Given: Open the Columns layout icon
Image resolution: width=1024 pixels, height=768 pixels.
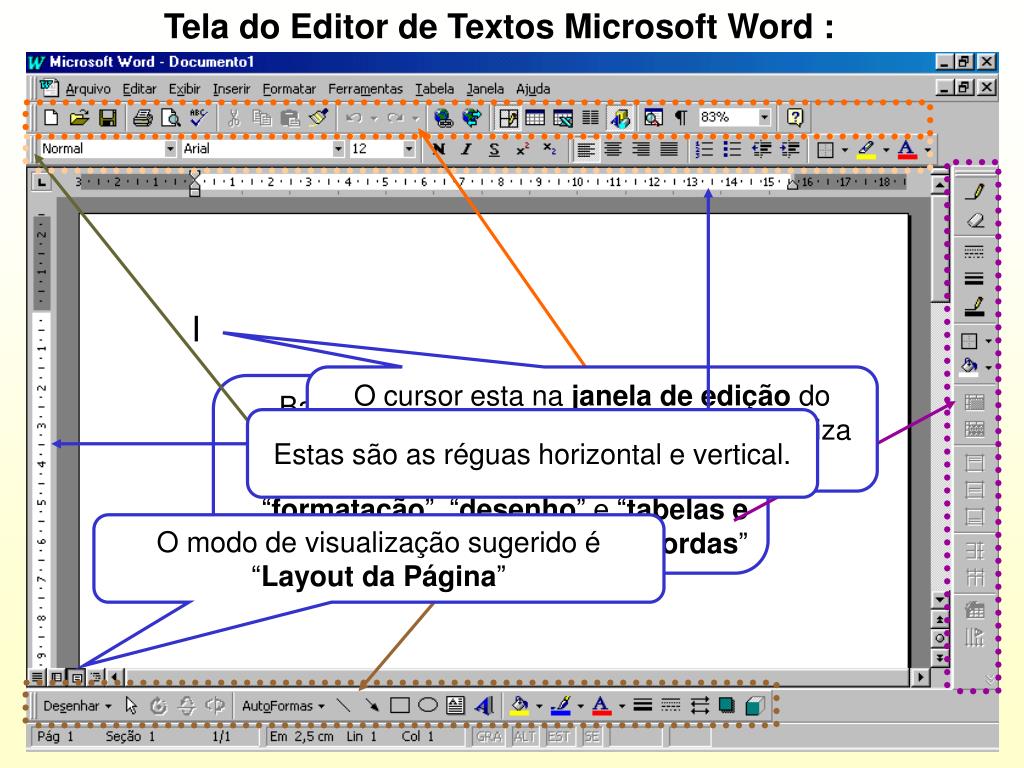Looking at the screenshot, I should point(590,118).
